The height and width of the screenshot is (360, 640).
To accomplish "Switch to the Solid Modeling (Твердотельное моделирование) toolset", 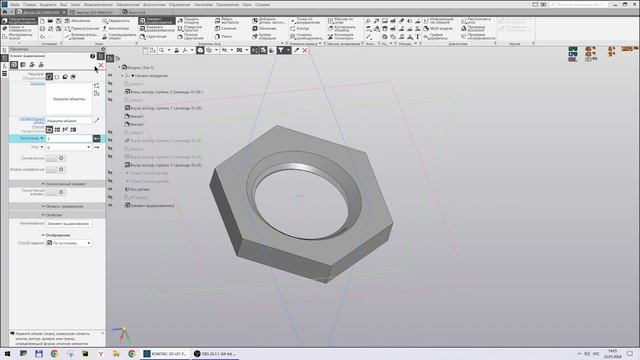I will (x=19, y=21).
